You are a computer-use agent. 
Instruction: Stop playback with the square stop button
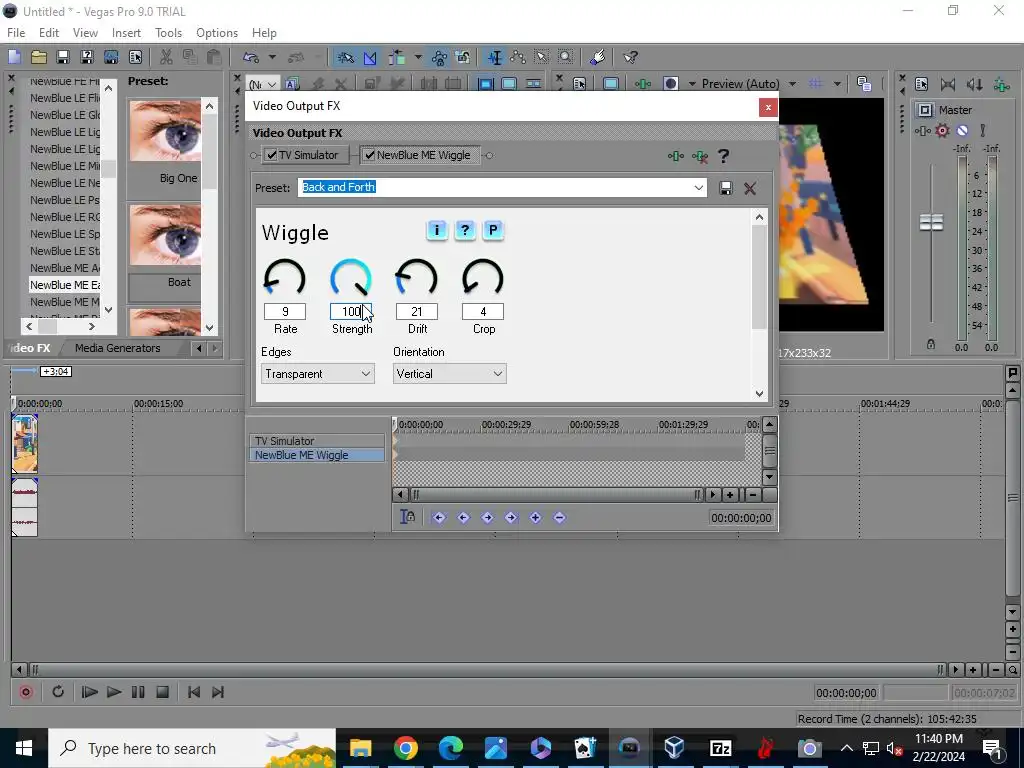[x=163, y=692]
